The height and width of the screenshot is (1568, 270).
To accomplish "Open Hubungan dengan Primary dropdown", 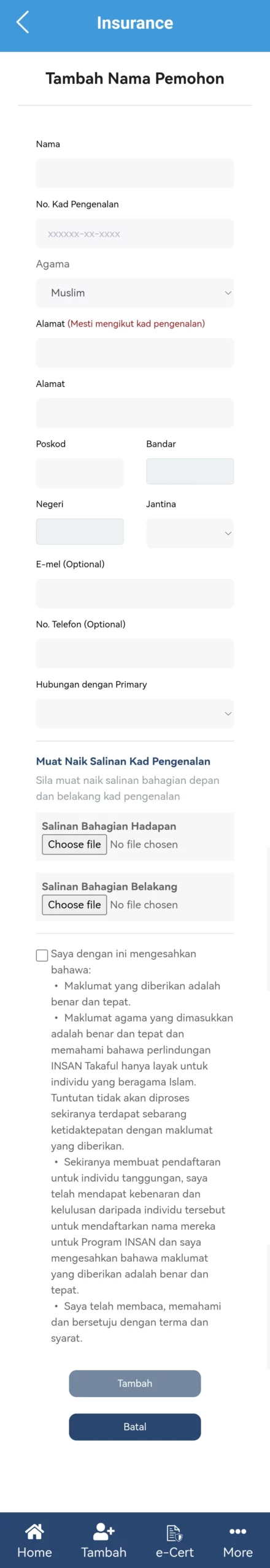I will 135,714.
